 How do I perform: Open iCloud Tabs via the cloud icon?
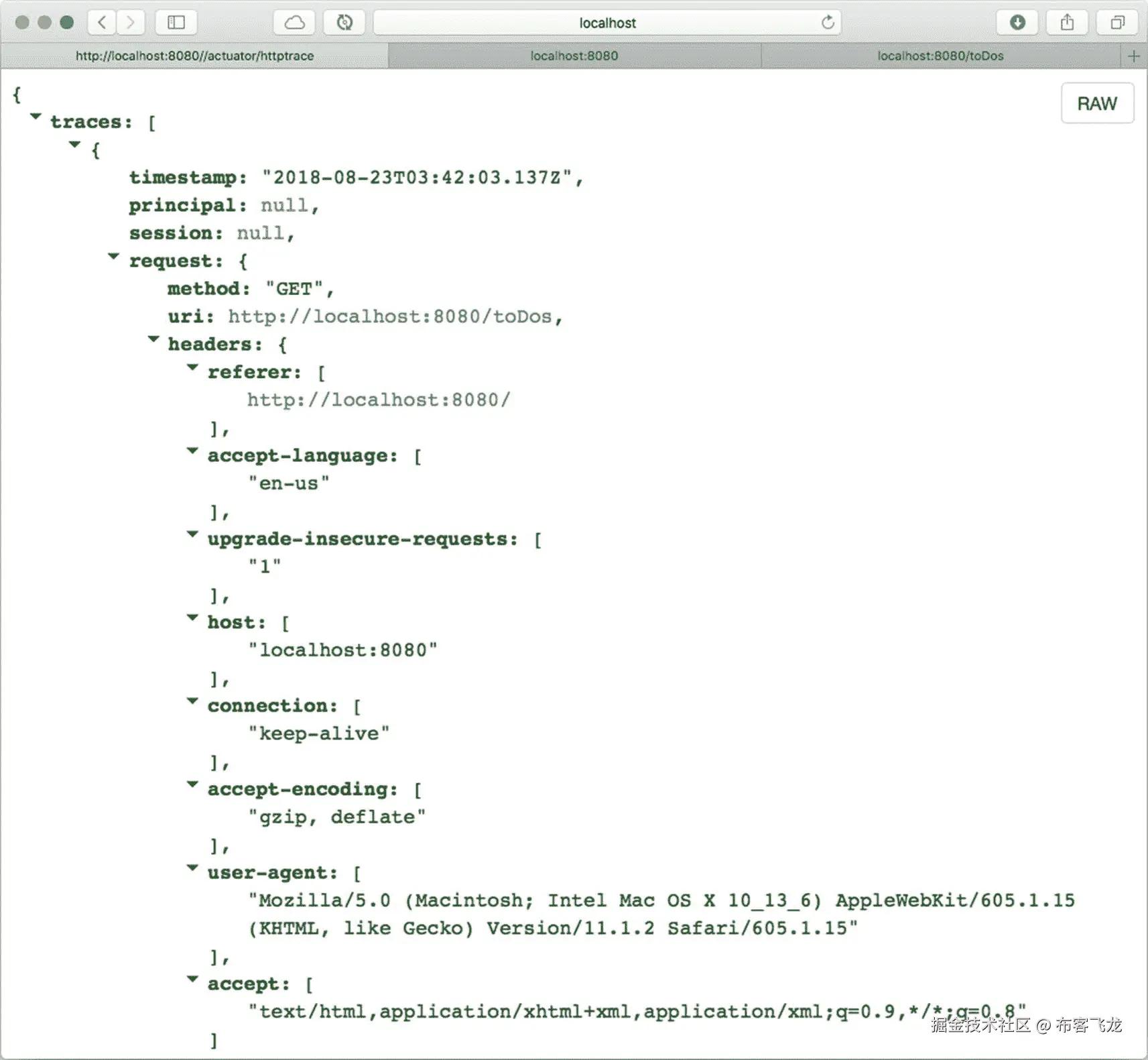(293, 22)
